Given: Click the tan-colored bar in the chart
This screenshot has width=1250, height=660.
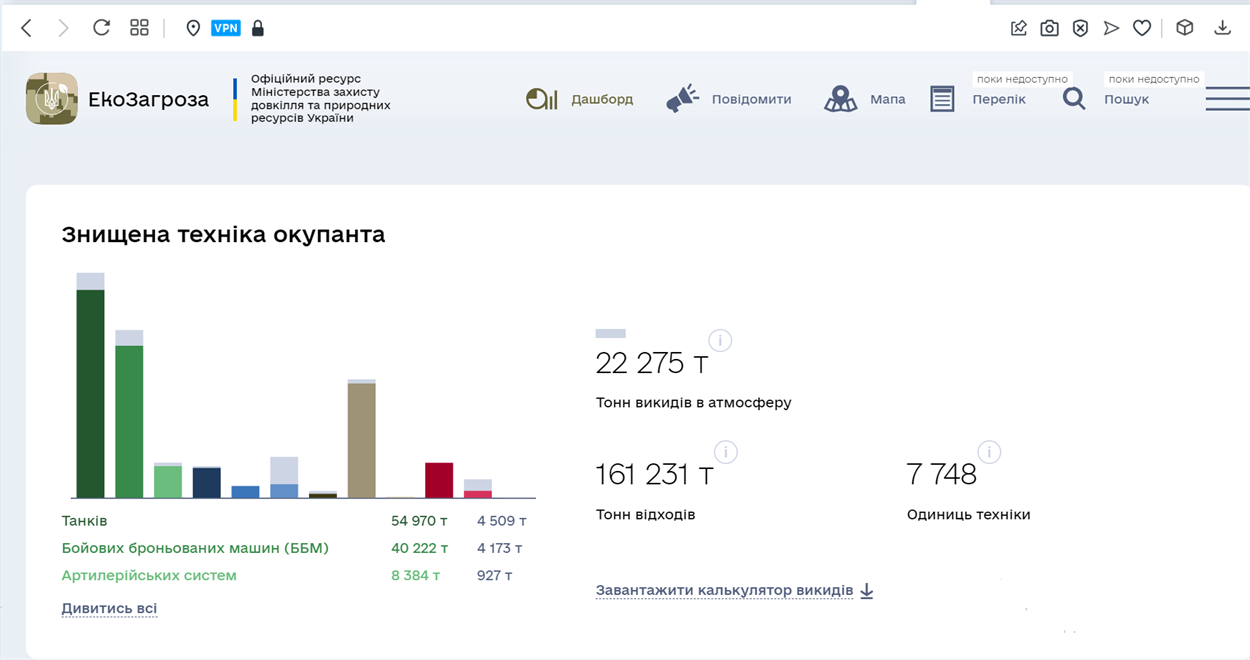Looking at the screenshot, I should (x=361, y=440).
